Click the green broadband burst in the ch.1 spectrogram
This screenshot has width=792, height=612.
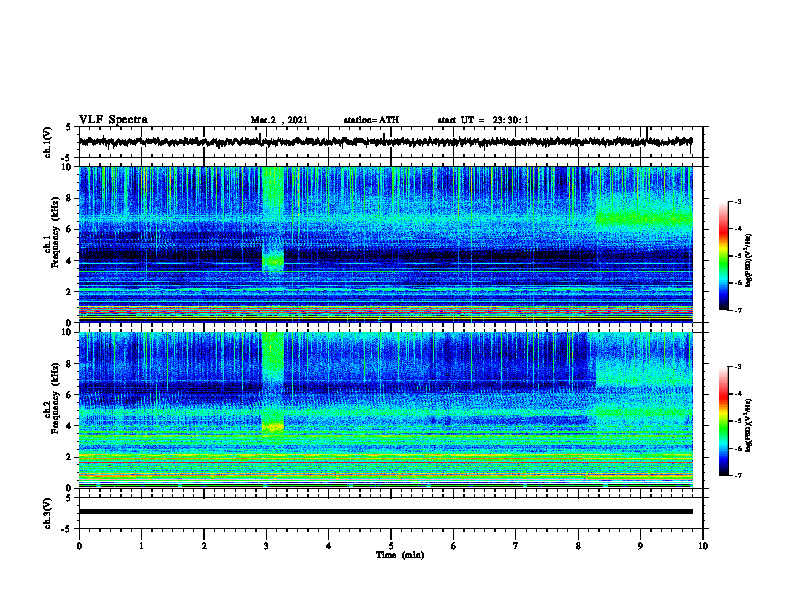point(273,220)
